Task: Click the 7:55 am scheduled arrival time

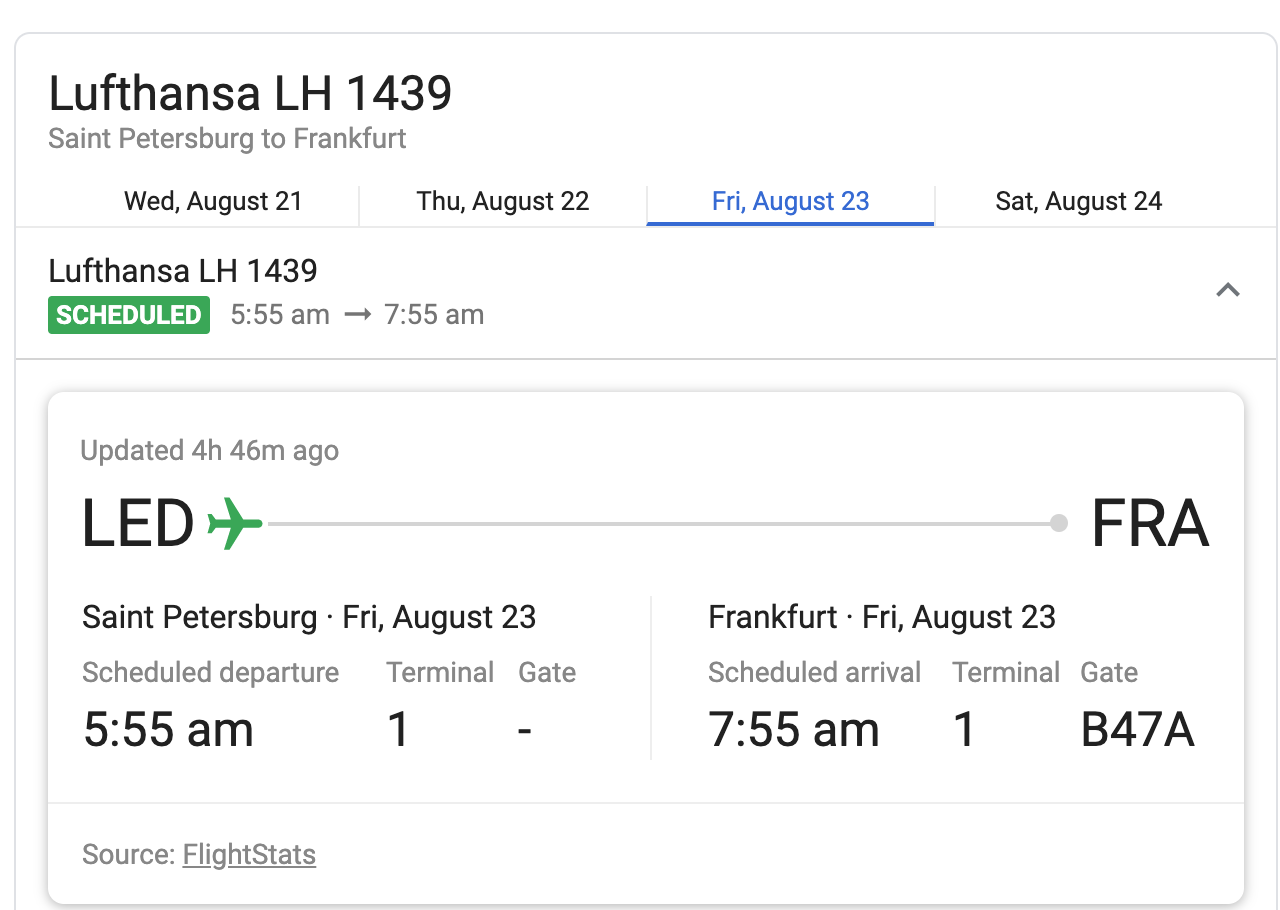Action: 793,730
